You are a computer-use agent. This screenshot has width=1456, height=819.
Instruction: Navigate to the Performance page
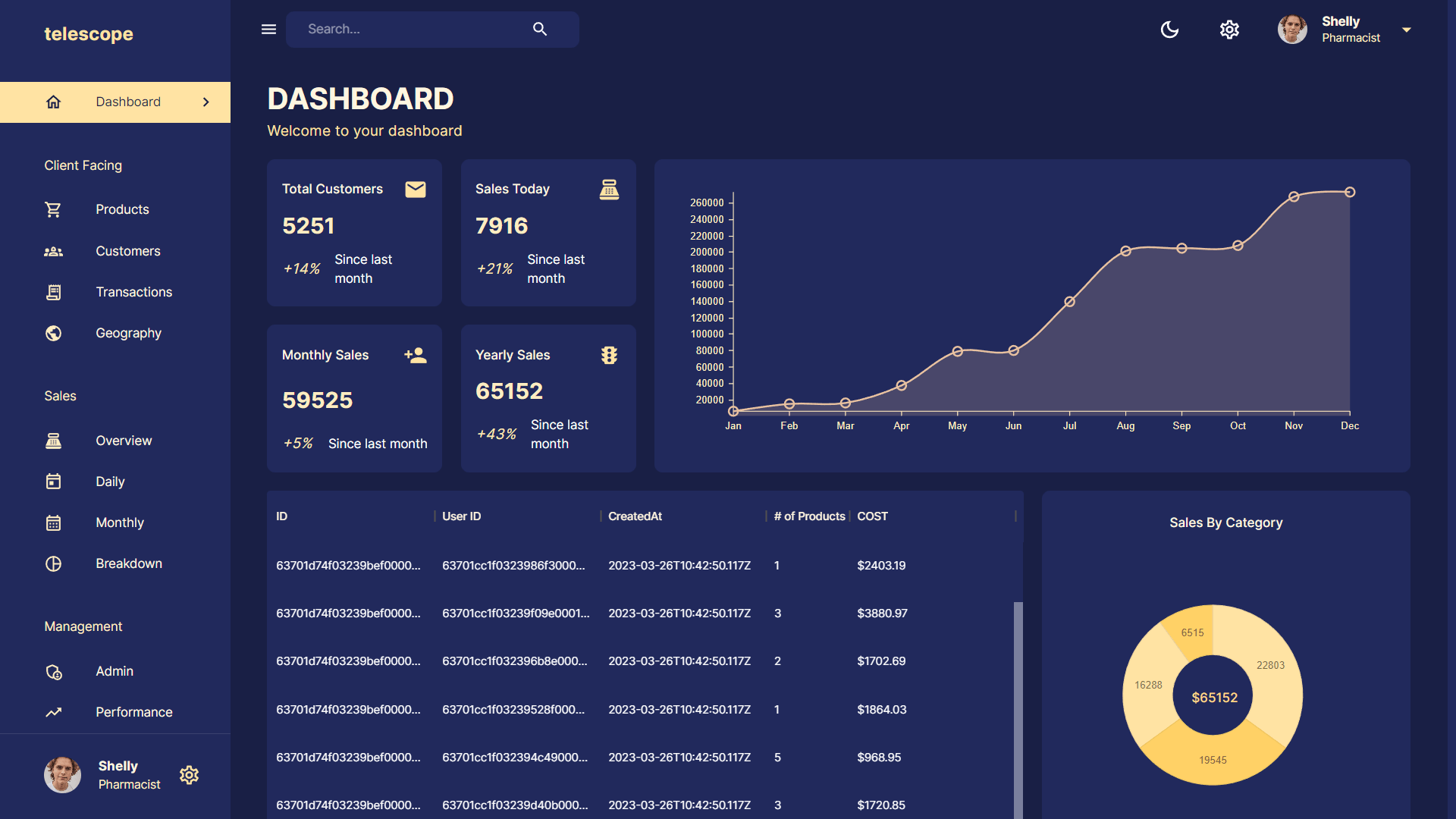133,712
